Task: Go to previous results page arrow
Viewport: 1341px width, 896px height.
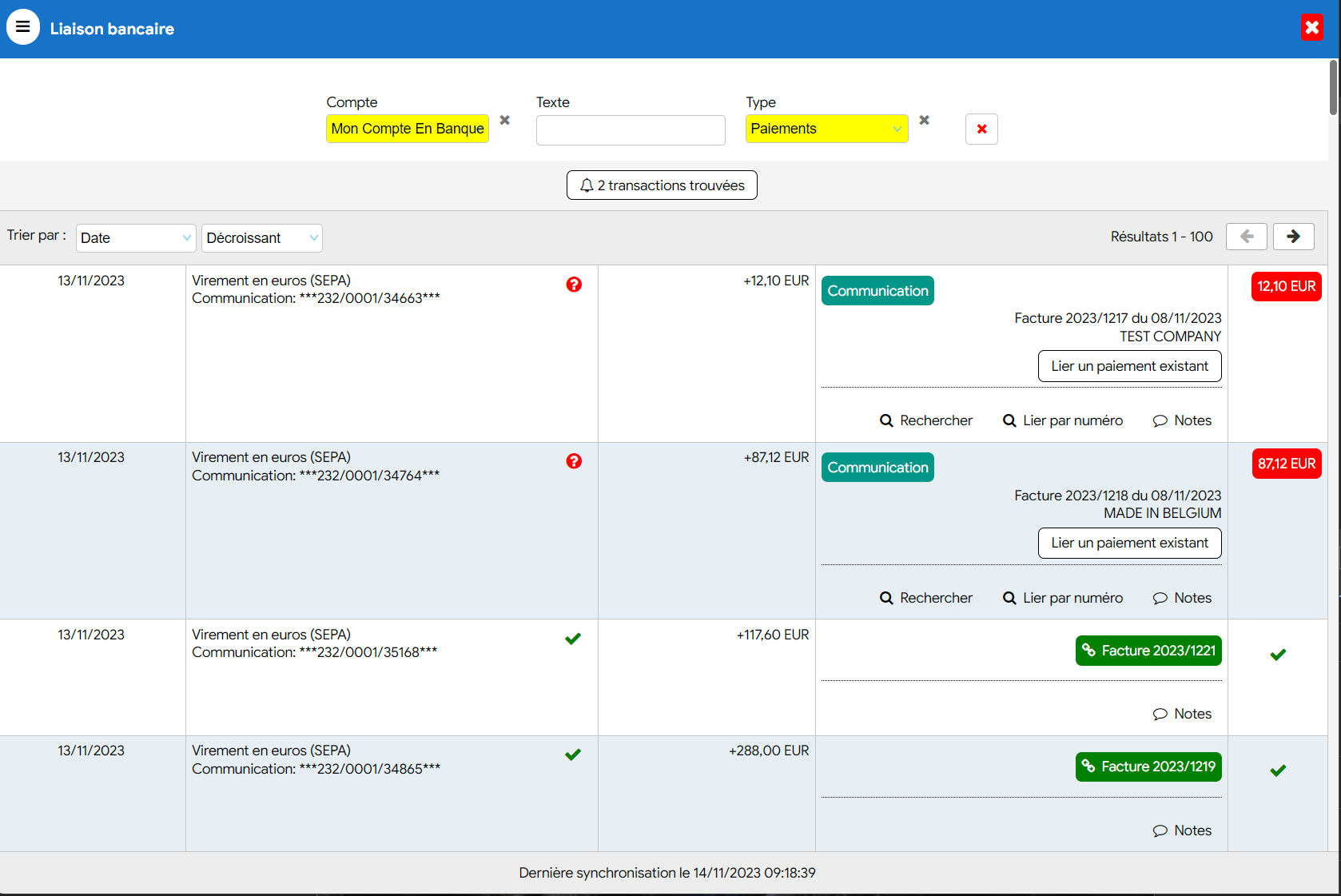Action: [1247, 237]
